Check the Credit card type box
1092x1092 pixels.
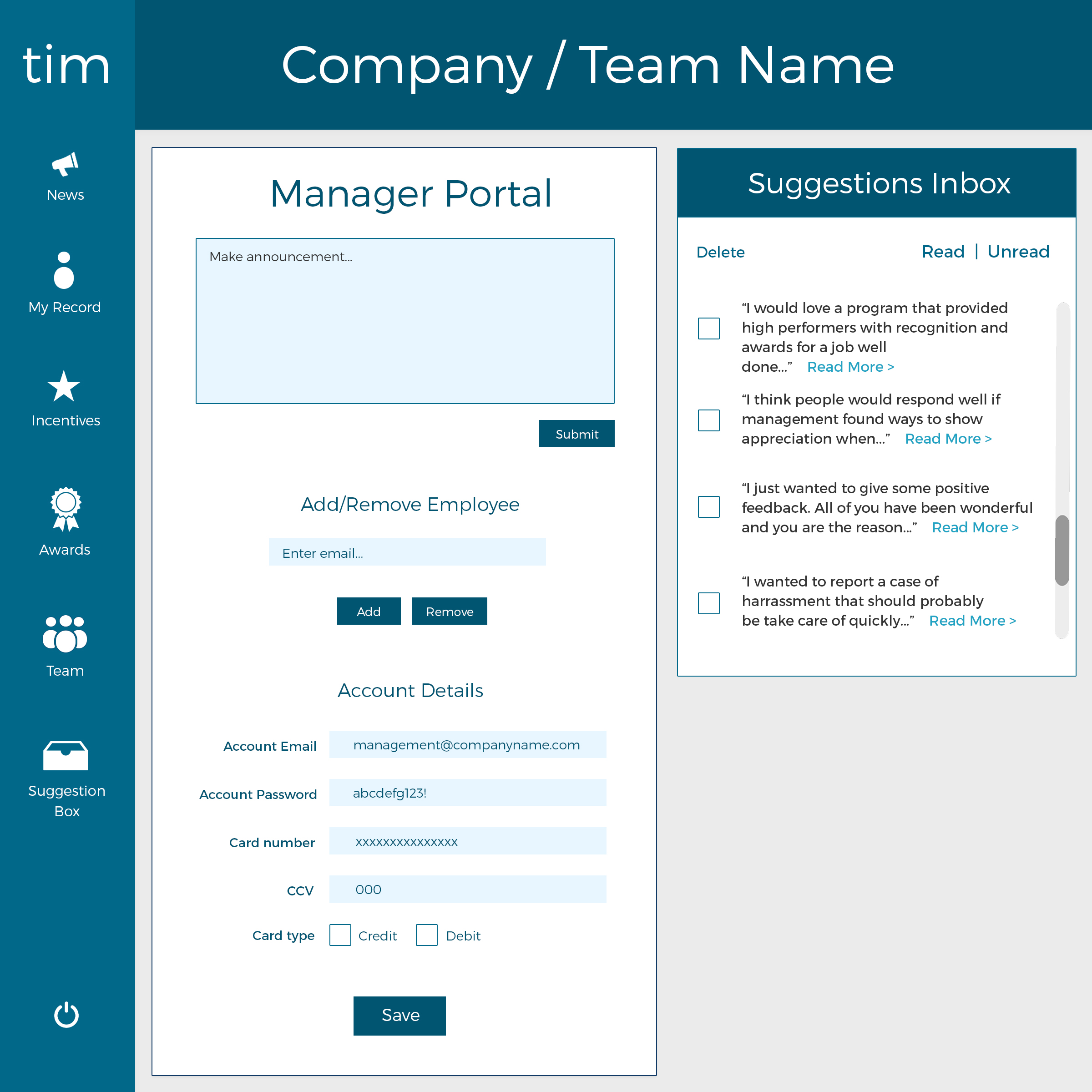(x=340, y=935)
